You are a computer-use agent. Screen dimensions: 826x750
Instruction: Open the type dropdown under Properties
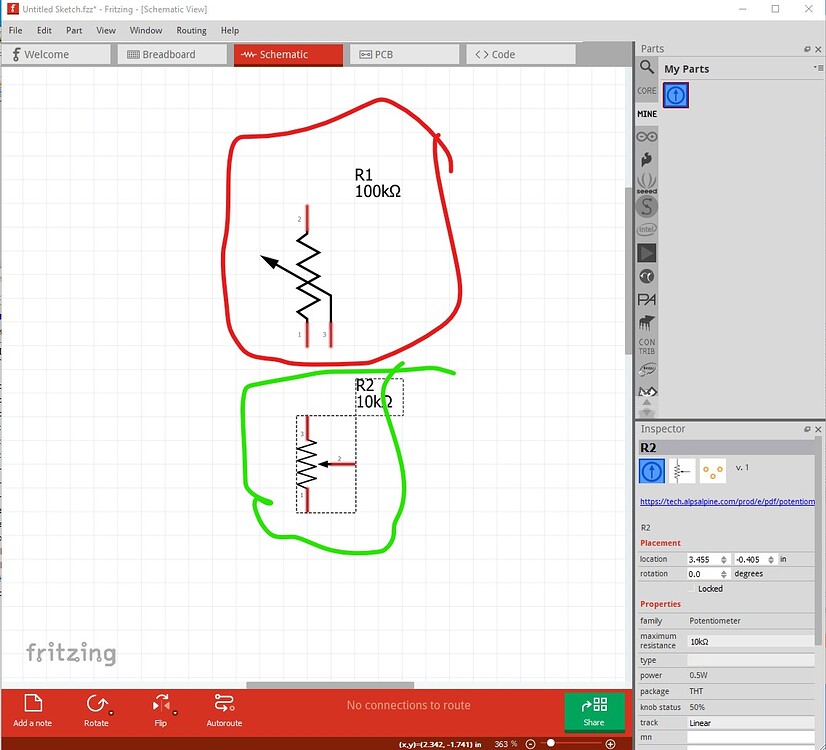tap(751, 659)
